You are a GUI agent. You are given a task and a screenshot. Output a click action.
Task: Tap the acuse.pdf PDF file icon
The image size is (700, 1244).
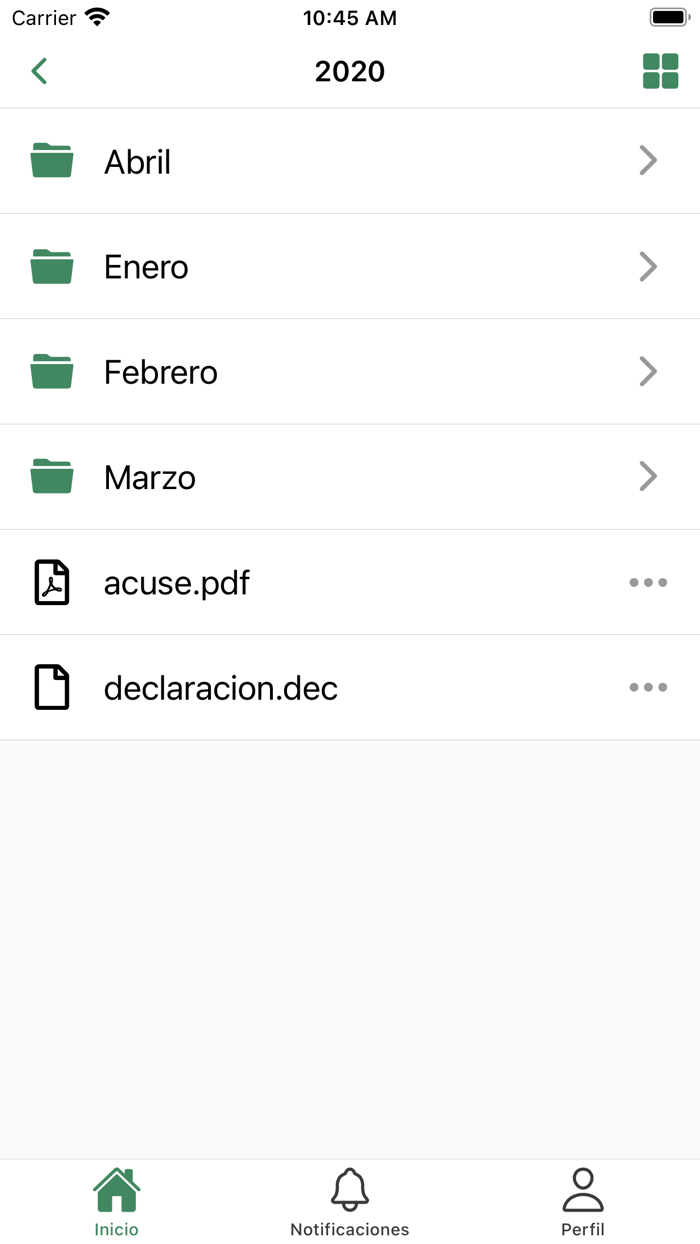[52, 582]
